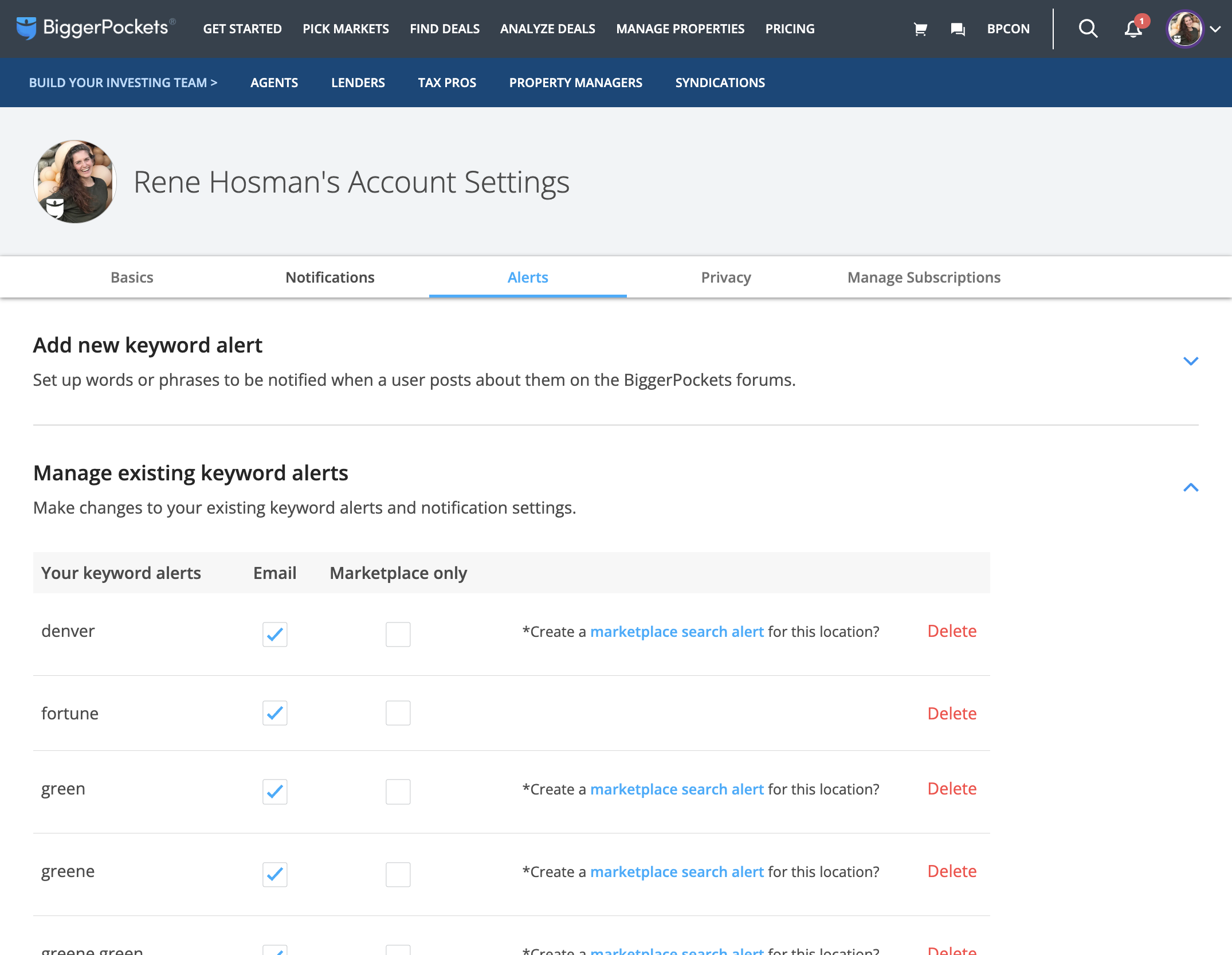Switch to the Basics tab
Viewport: 1232px width, 955px height.
pyautogui.click(x=132, y=277)
